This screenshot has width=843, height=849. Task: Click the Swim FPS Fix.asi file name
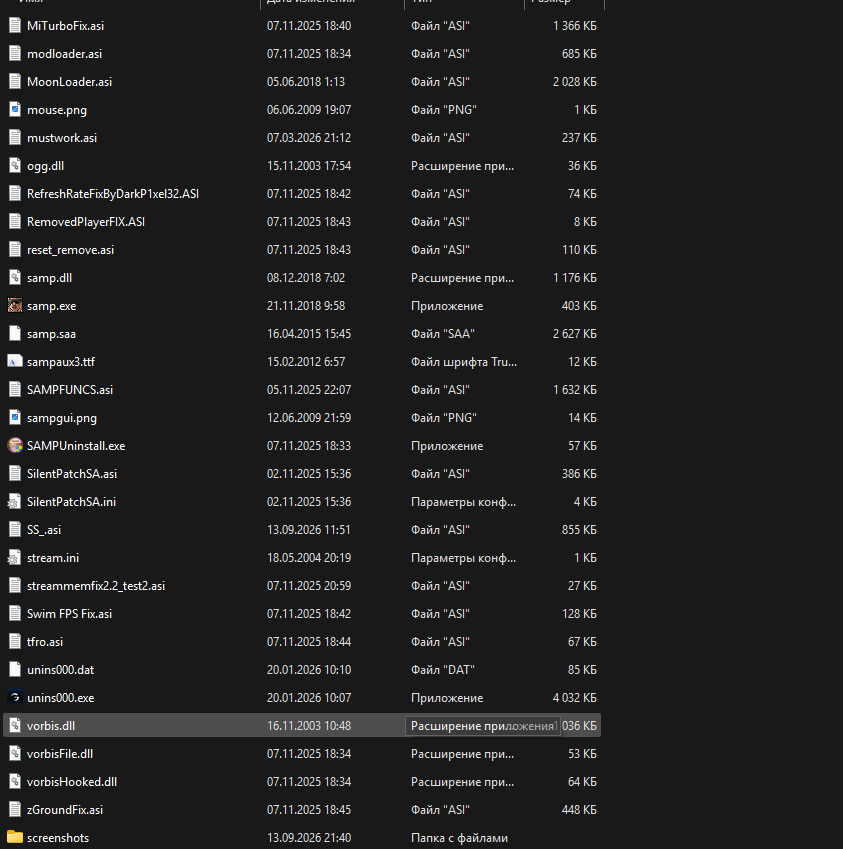69,614
